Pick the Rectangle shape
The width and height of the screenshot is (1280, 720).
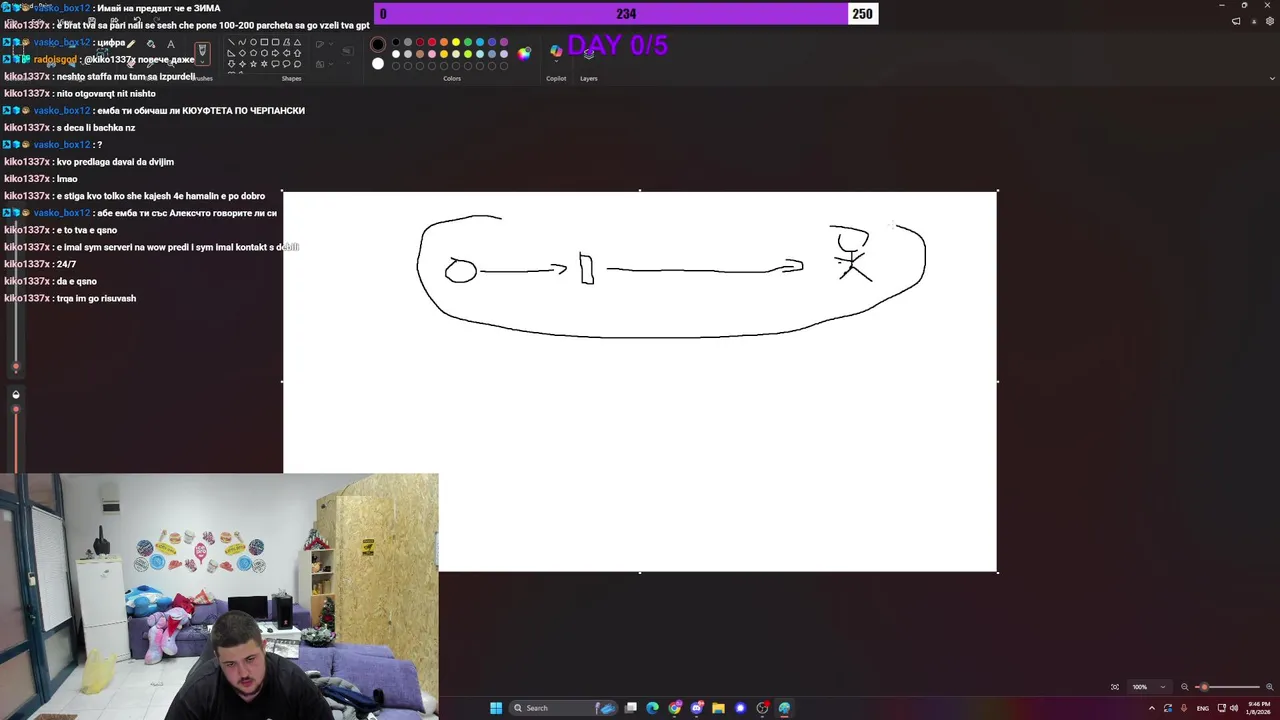coord(264,42)
